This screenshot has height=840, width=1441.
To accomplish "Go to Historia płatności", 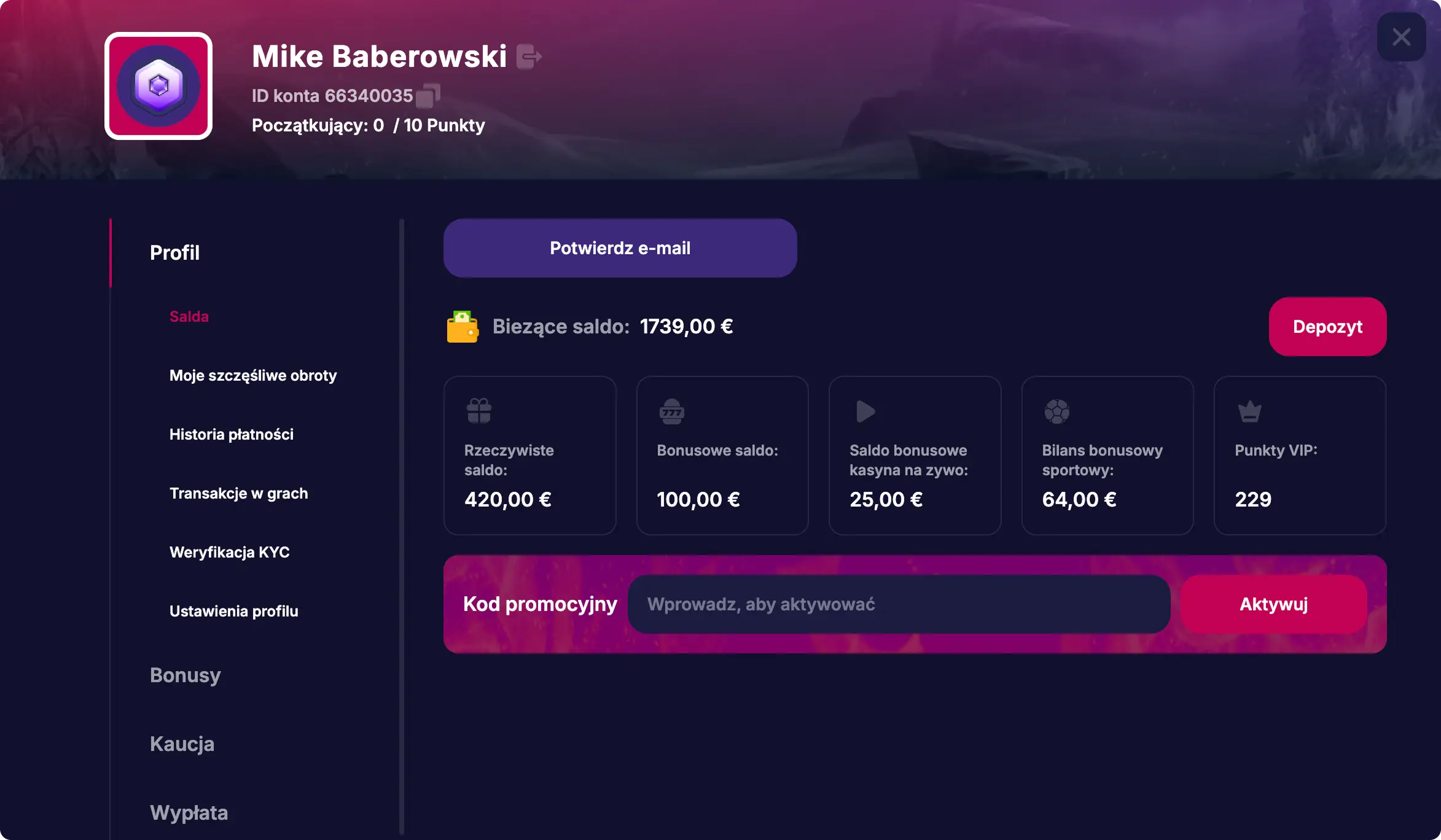I will (232, 434).
